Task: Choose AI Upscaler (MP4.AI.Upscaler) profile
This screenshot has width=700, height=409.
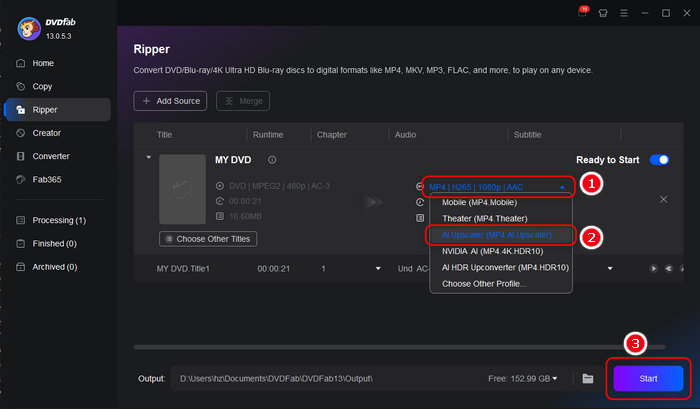Action: point(501,235)
